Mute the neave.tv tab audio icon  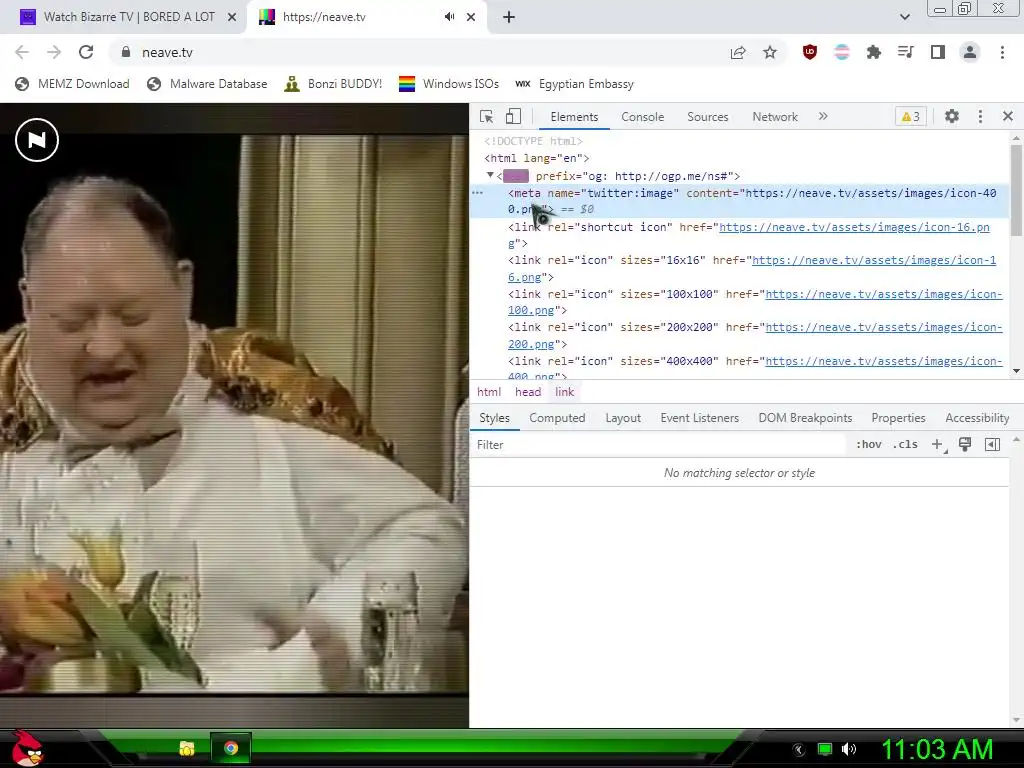click(x=449, y=17)
